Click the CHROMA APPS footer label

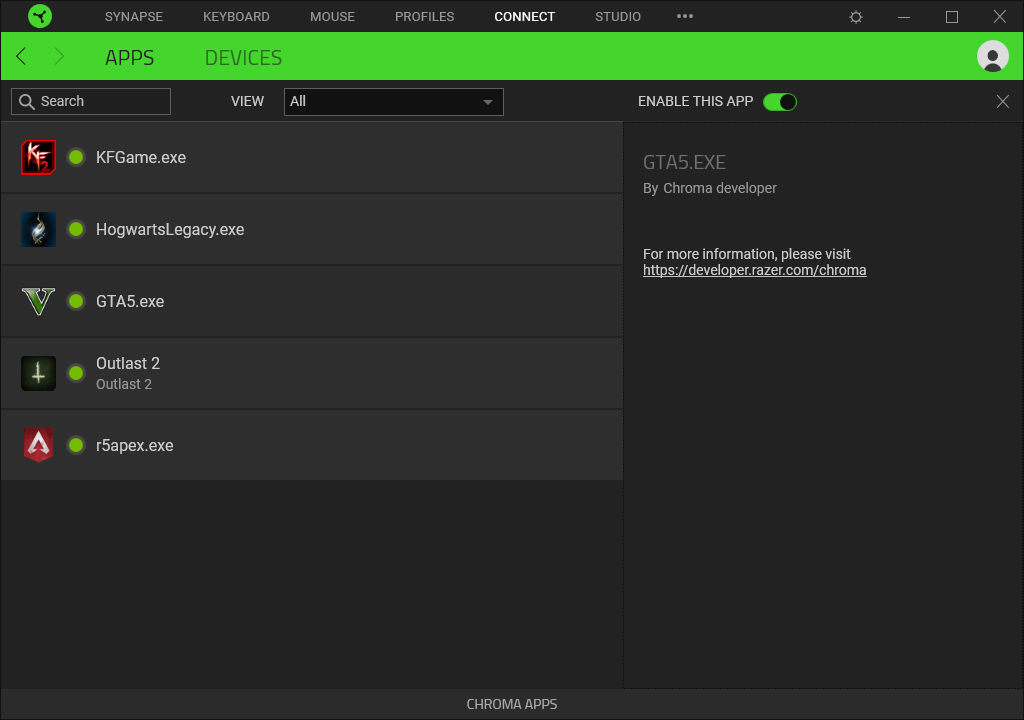(x=512, y=704)
